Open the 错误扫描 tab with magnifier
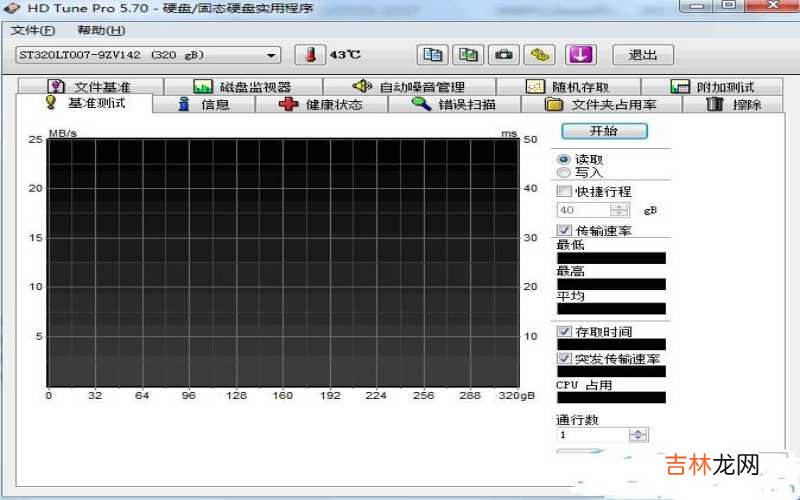The image size is (800, 500). [x=454, y=104]
